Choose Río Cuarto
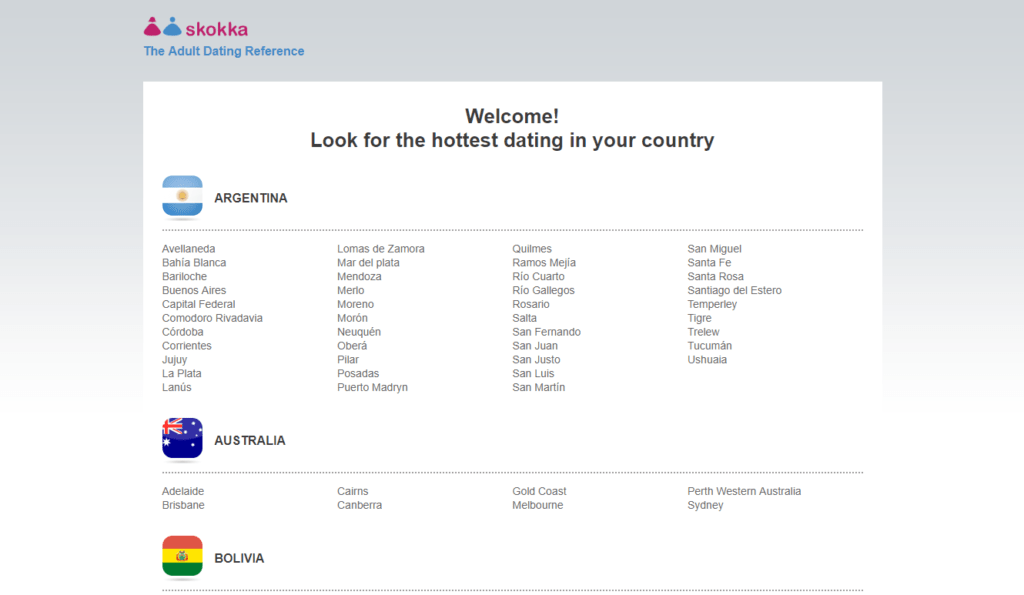 [538, 276]
